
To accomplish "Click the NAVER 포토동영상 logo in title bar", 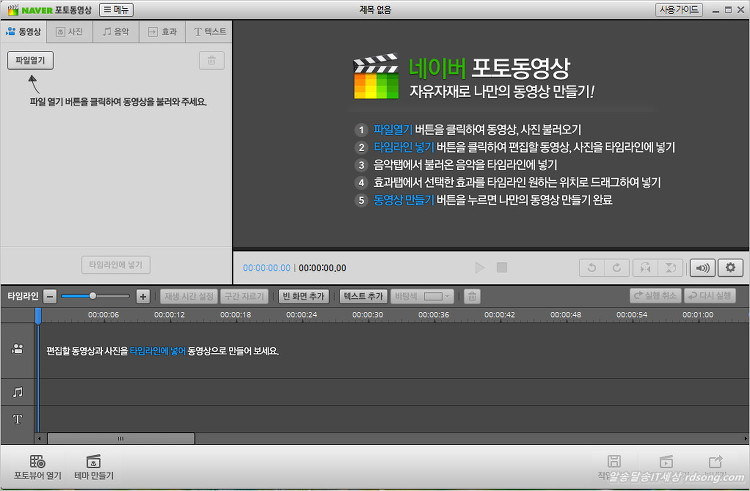I will click(49, 10).
